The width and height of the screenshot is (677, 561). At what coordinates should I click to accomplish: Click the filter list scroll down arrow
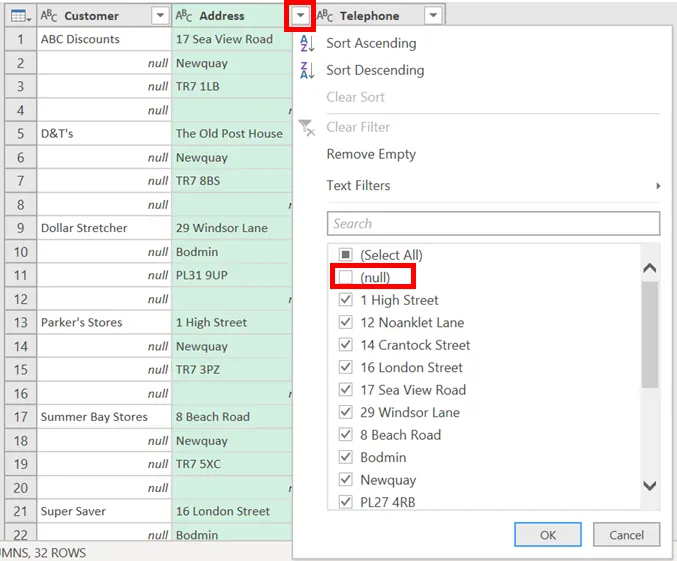(x=649, y=485)
